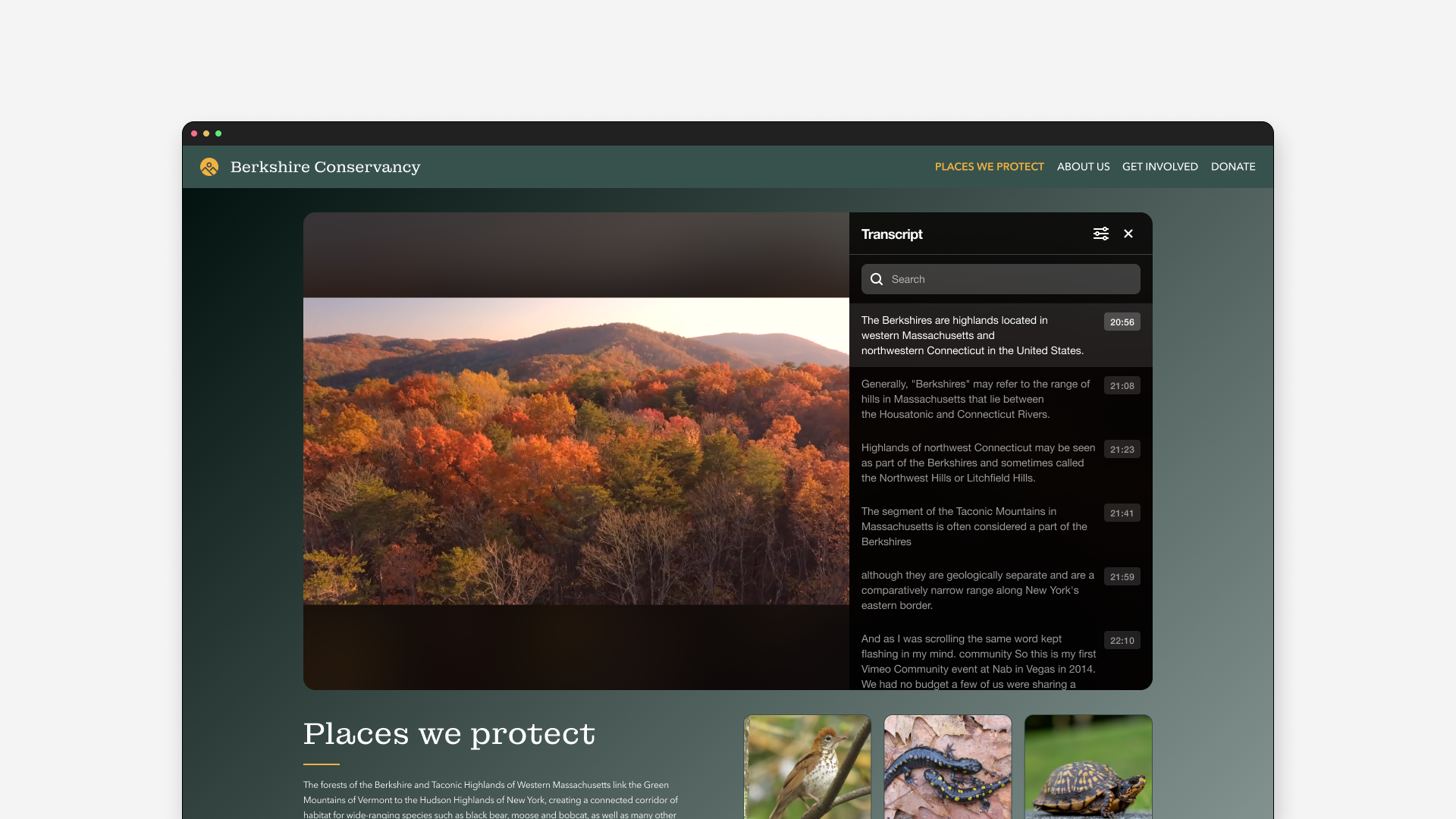The image size is (1456, 819).
Task: Jump to timestamp 21:08
Action: coord(1122,386)
